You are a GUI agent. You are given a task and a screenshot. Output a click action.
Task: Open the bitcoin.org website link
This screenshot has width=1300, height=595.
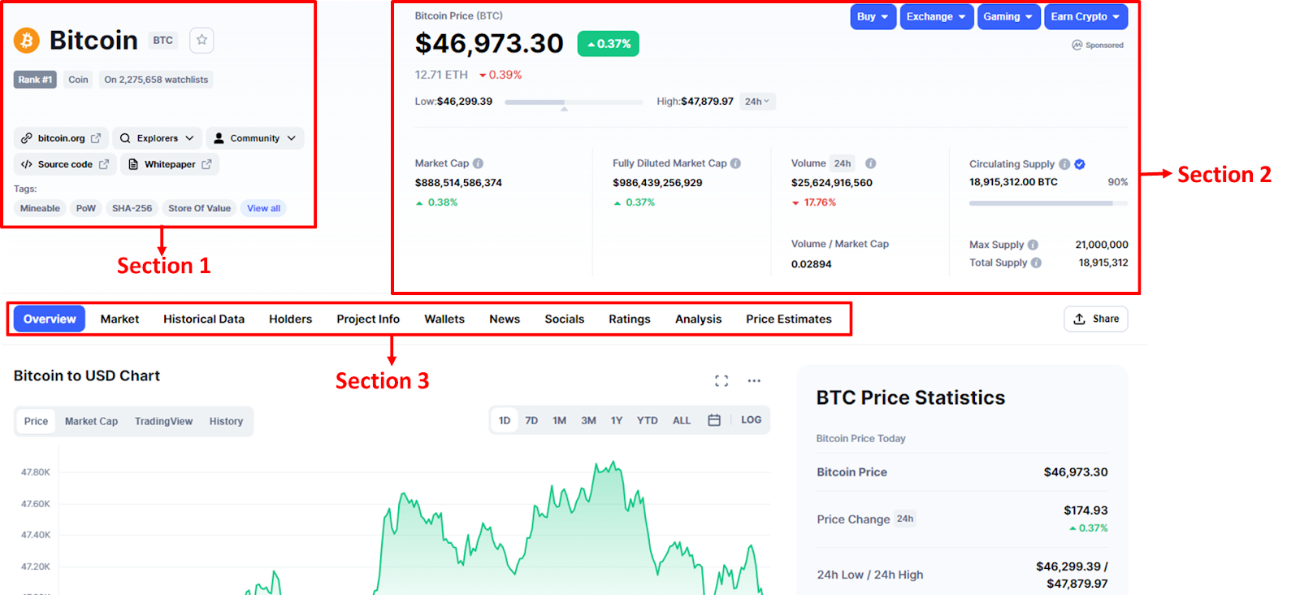(x=62, y=138)
